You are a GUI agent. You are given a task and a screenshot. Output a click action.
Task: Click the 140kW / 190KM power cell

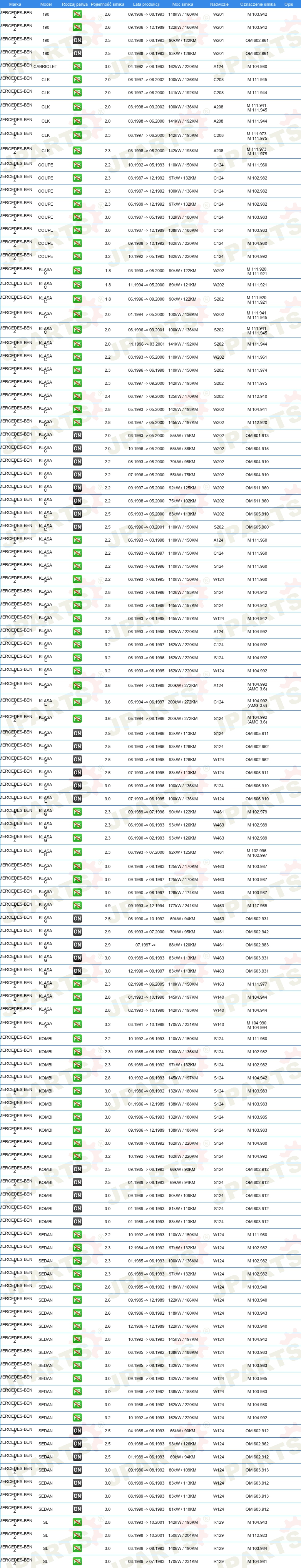coord(183,1548)
